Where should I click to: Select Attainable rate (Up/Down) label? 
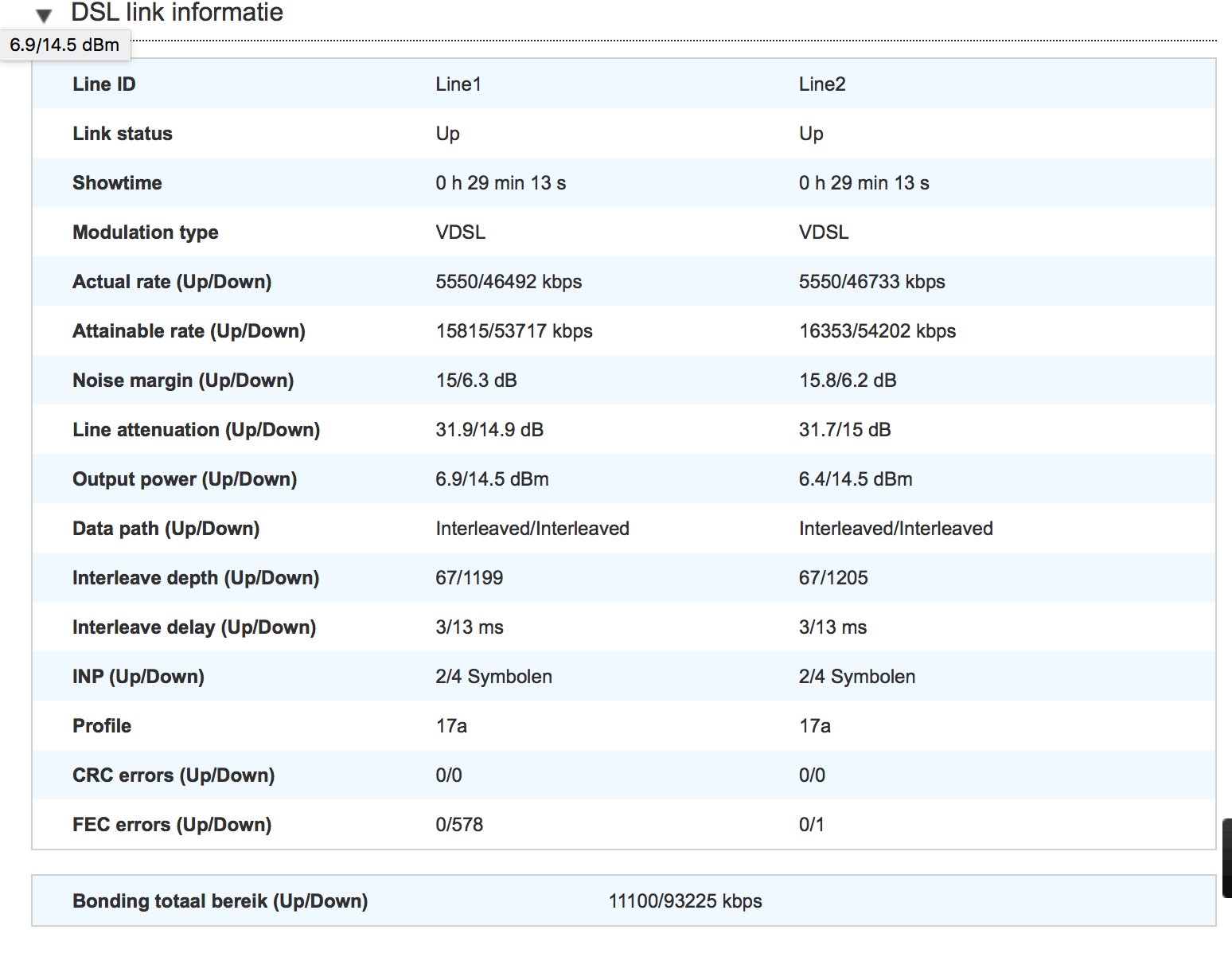(x=189, y=330)
